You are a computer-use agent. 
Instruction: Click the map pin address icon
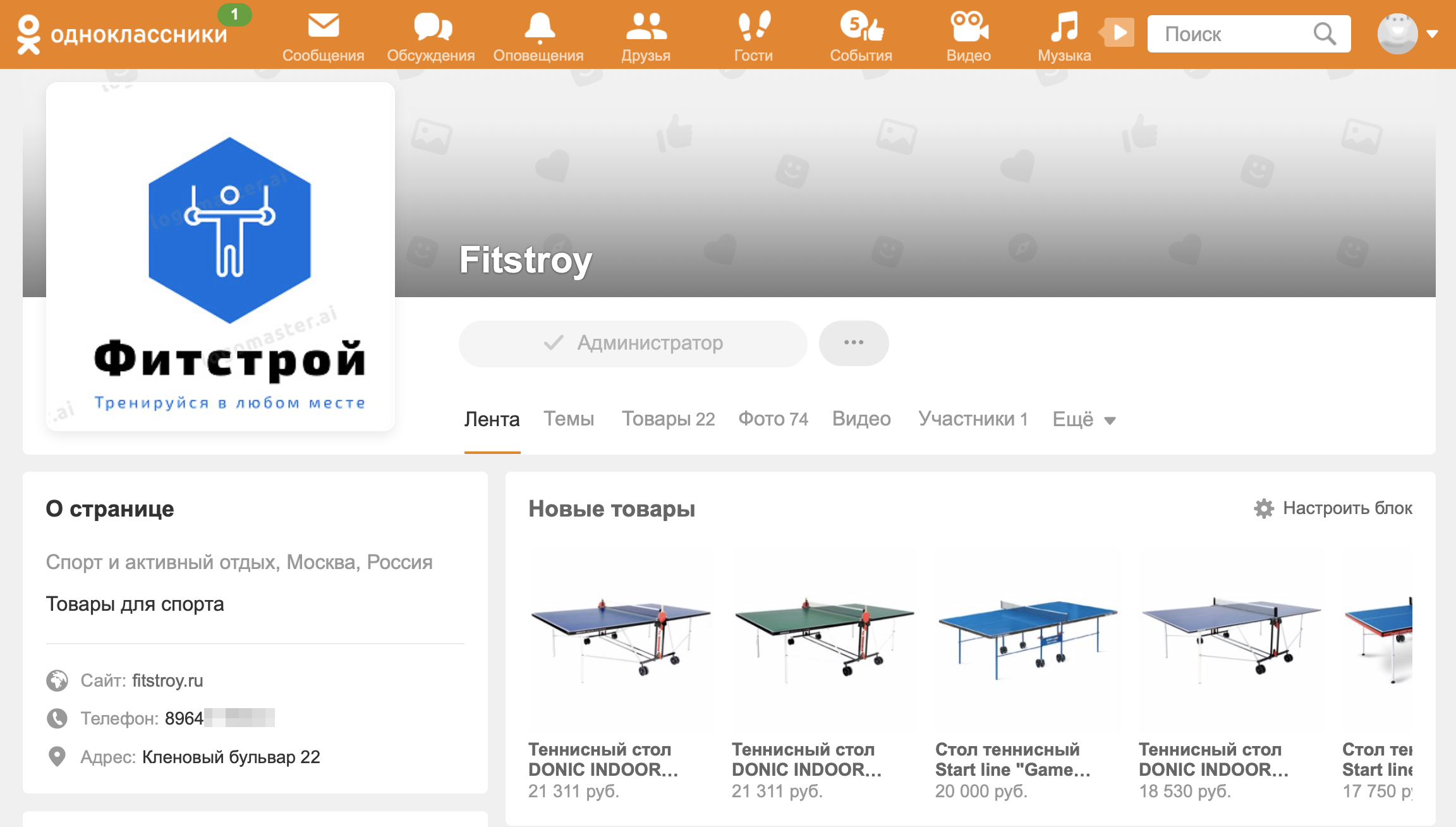click(x=57, y=756)
